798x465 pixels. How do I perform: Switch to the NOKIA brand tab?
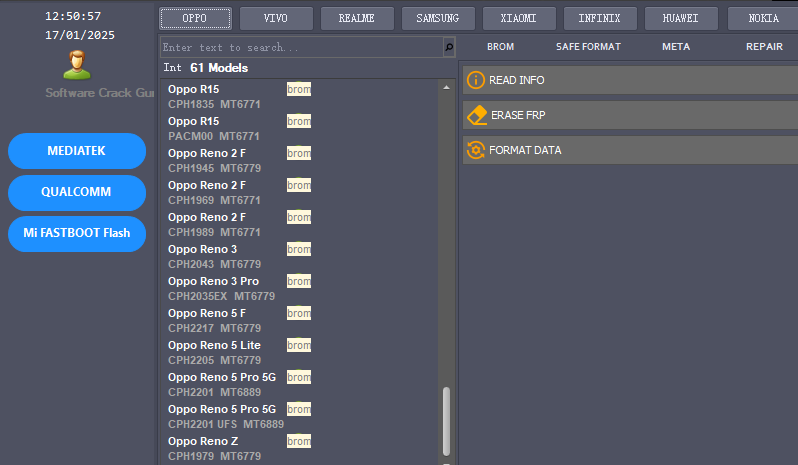pos(763,18)
